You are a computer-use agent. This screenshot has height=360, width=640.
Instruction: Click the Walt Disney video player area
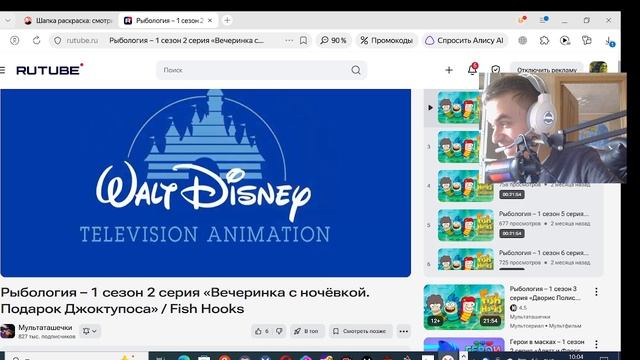[205, 183]
